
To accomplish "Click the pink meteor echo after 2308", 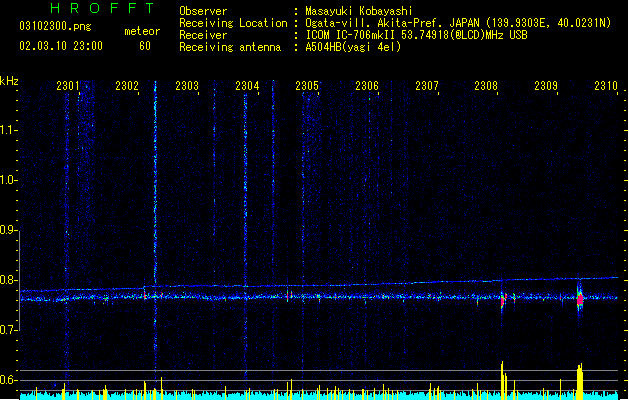I will (503, 300).
